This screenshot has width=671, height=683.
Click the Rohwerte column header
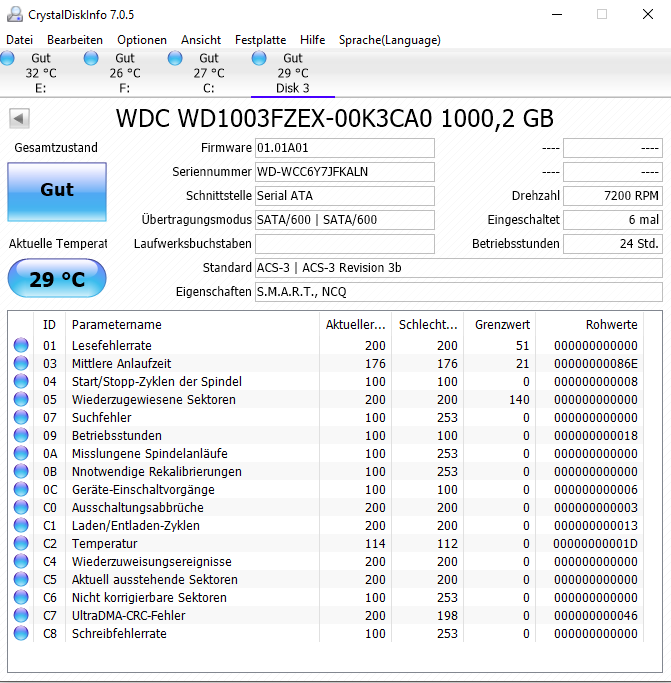pos(590,325)
